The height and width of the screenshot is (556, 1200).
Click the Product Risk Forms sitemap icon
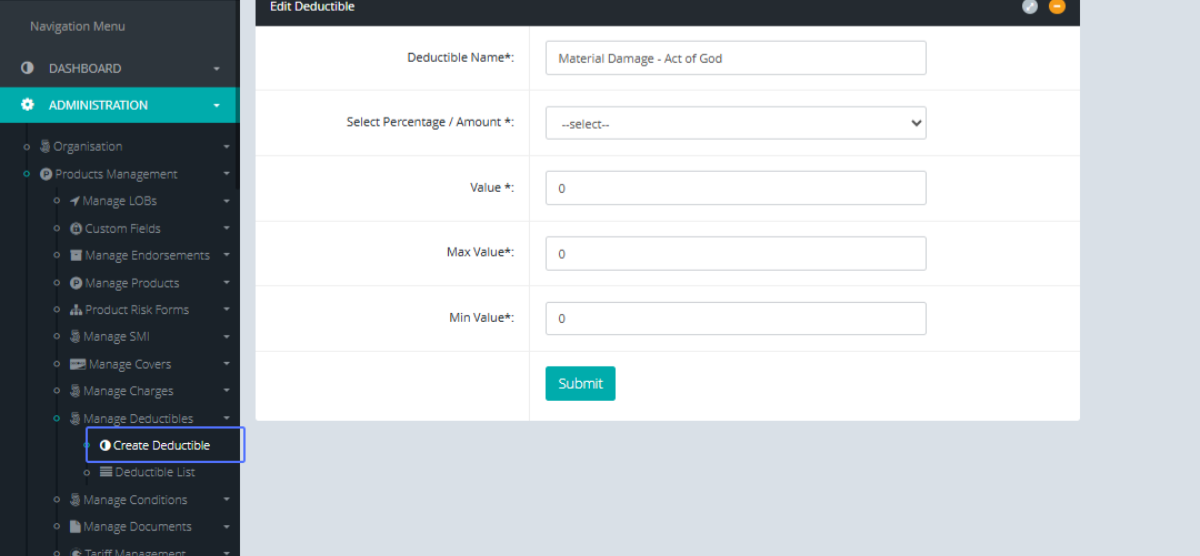tap(76, 310)
